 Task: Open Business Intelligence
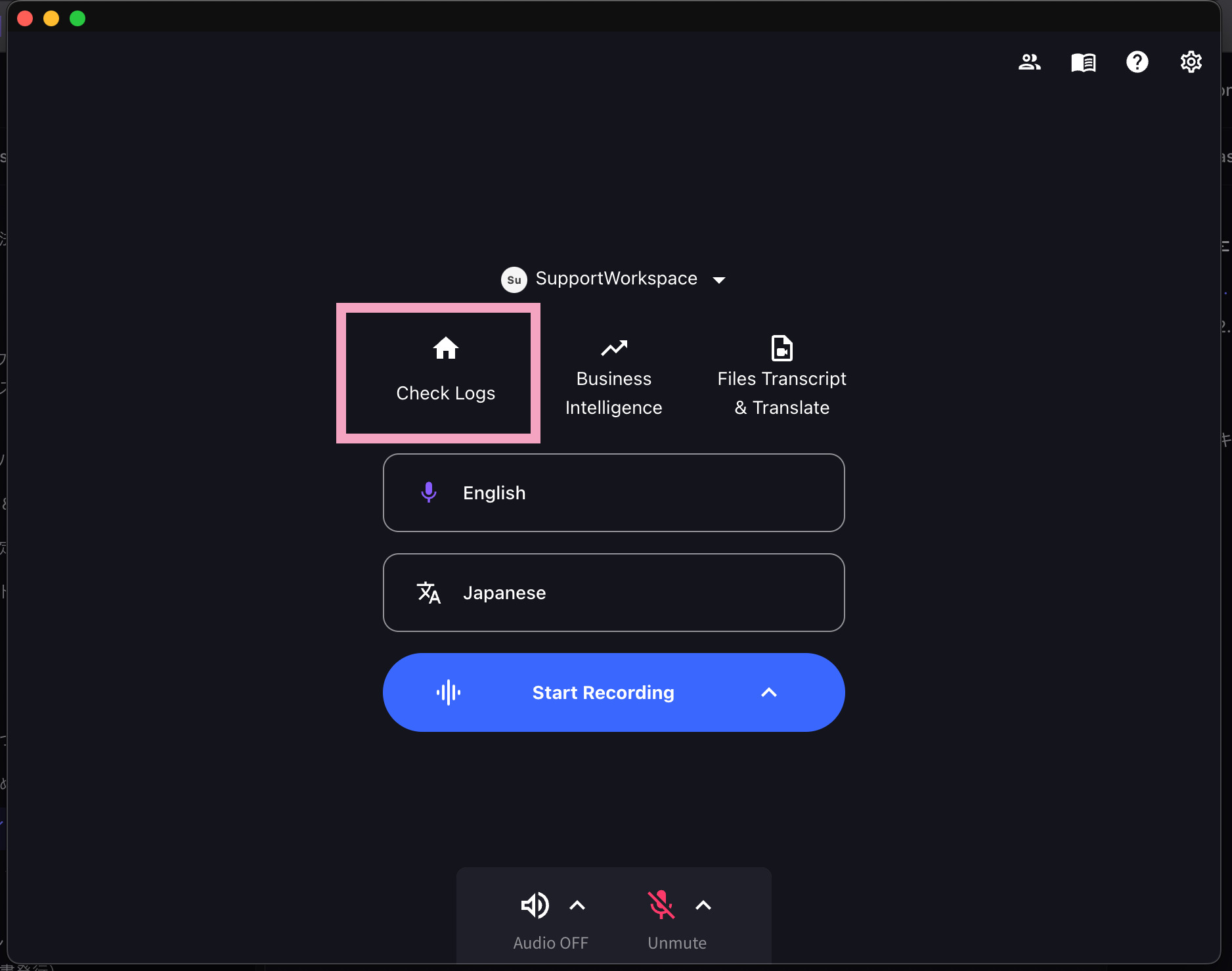click(x=613, y=378)
